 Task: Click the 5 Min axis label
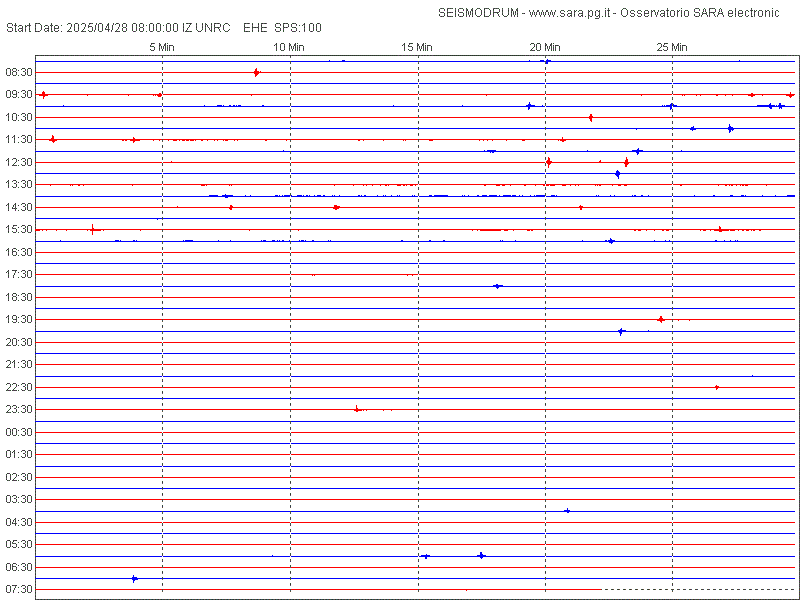162,47
